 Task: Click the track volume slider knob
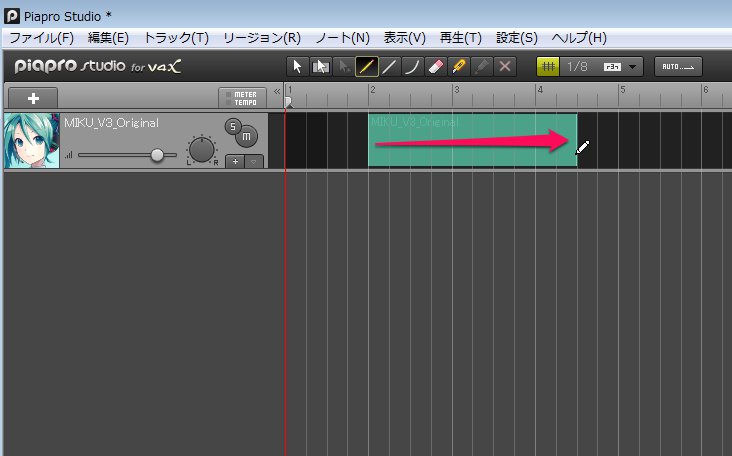coord(157,155)
